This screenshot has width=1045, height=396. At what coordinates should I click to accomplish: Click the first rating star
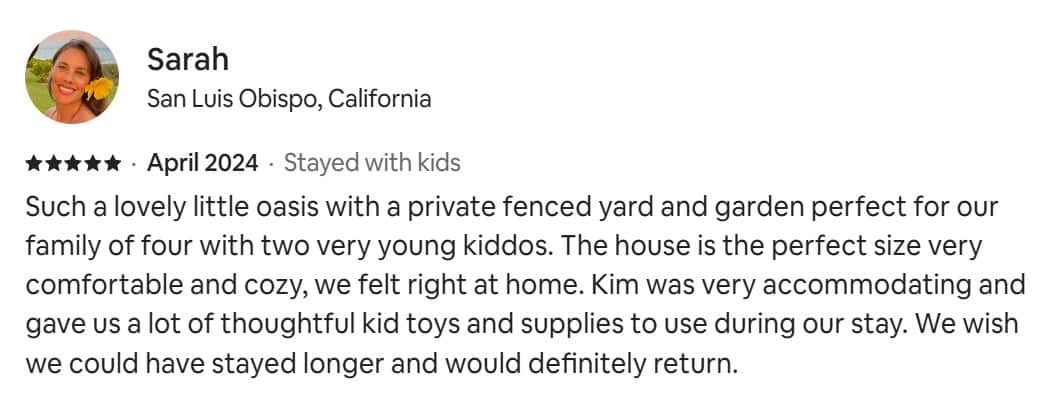point(34,163)
